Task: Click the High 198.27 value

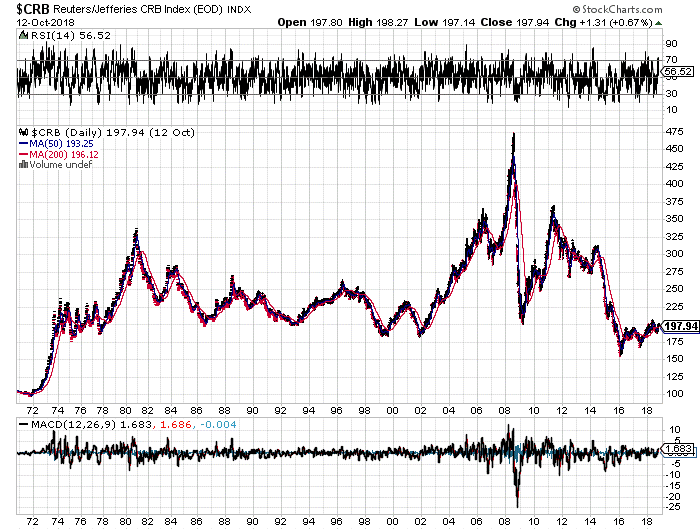Action: (378, 22)
